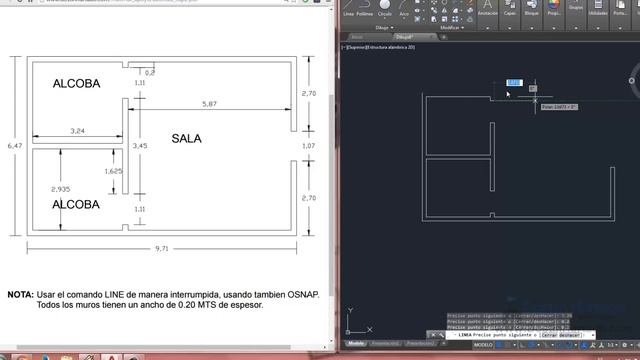
Task: Select the Arco drawing tool
Action: tap(404, 8)
